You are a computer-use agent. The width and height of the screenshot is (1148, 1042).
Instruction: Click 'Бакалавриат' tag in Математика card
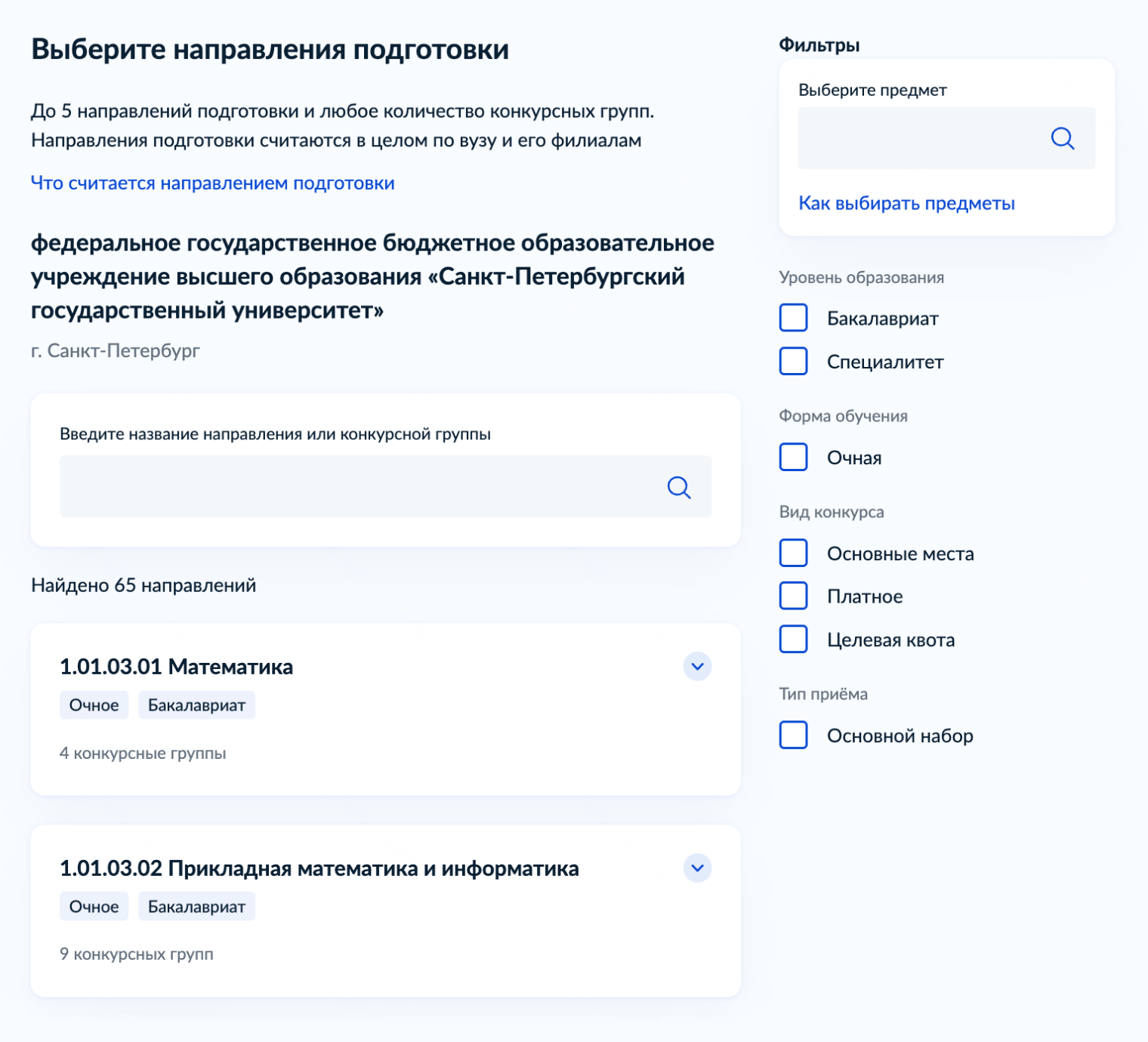pyautogui.click(x=196, y=705)
